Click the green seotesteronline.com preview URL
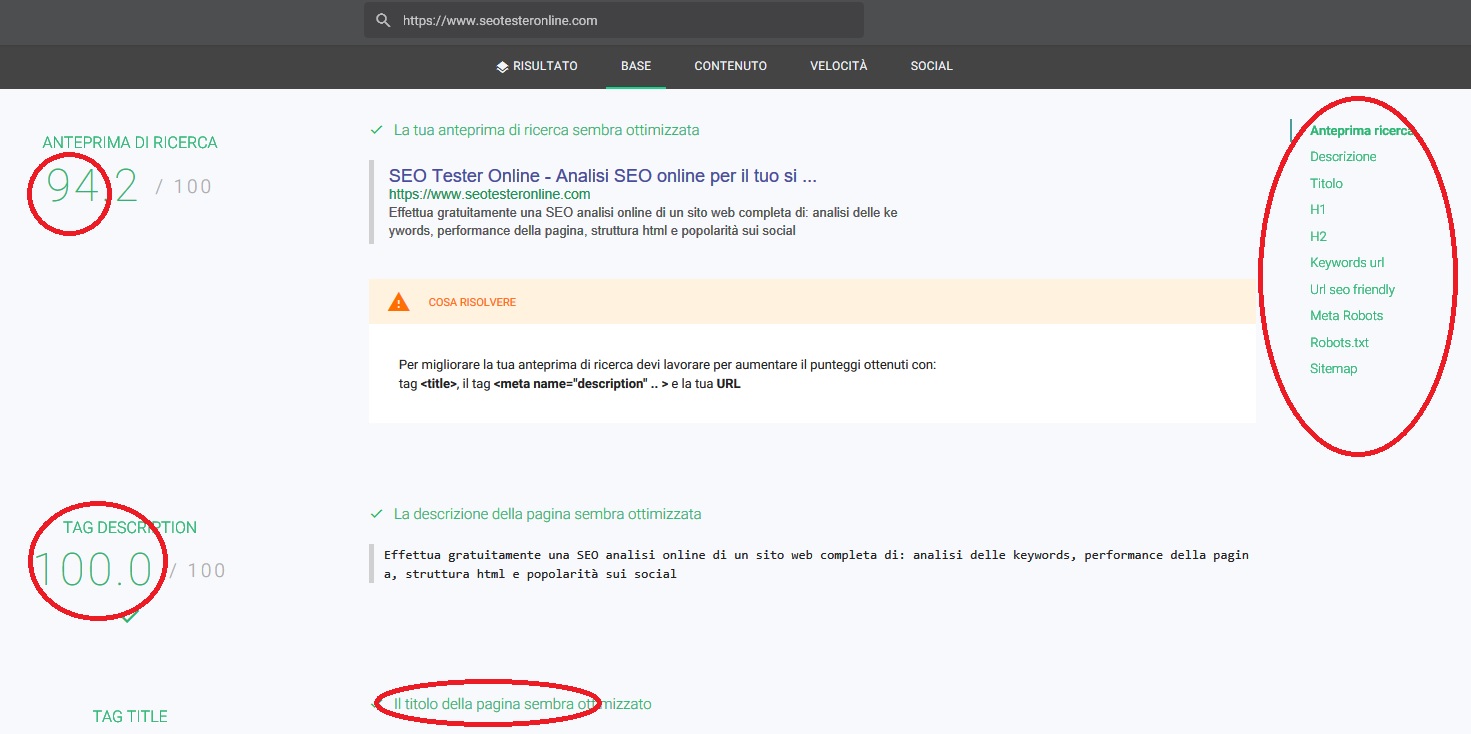This screenshot has height=734, width=1471. coord(490,194)
